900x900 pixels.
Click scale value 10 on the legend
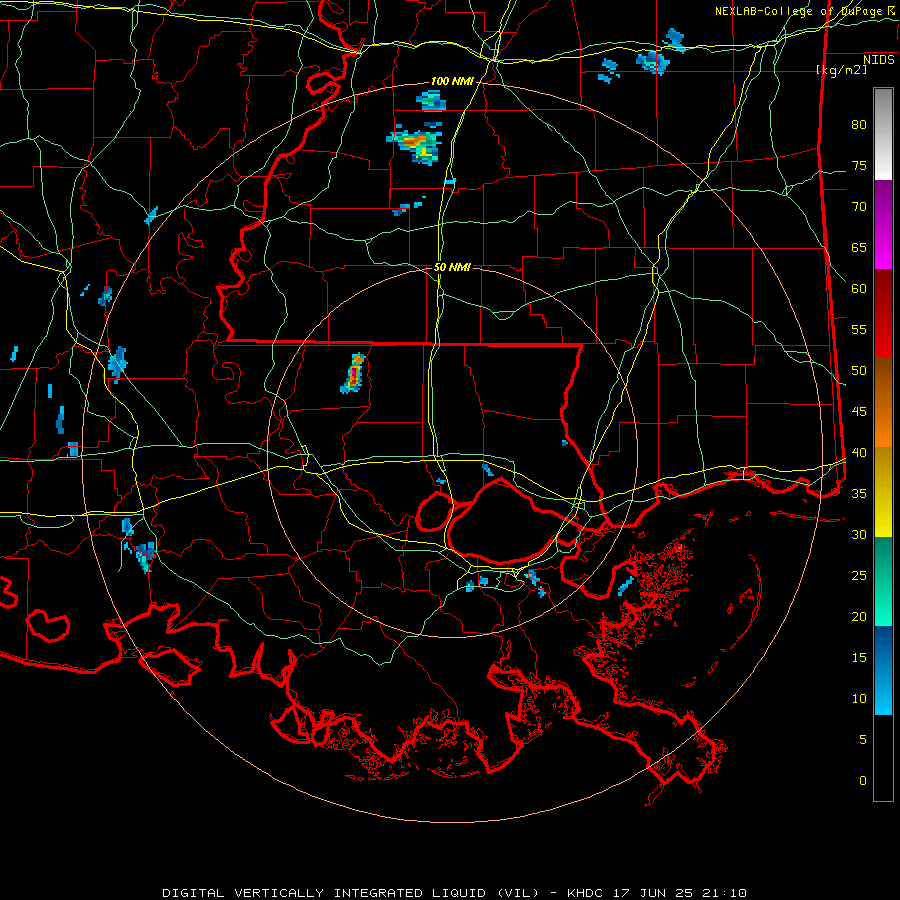[x=859, y=699]
